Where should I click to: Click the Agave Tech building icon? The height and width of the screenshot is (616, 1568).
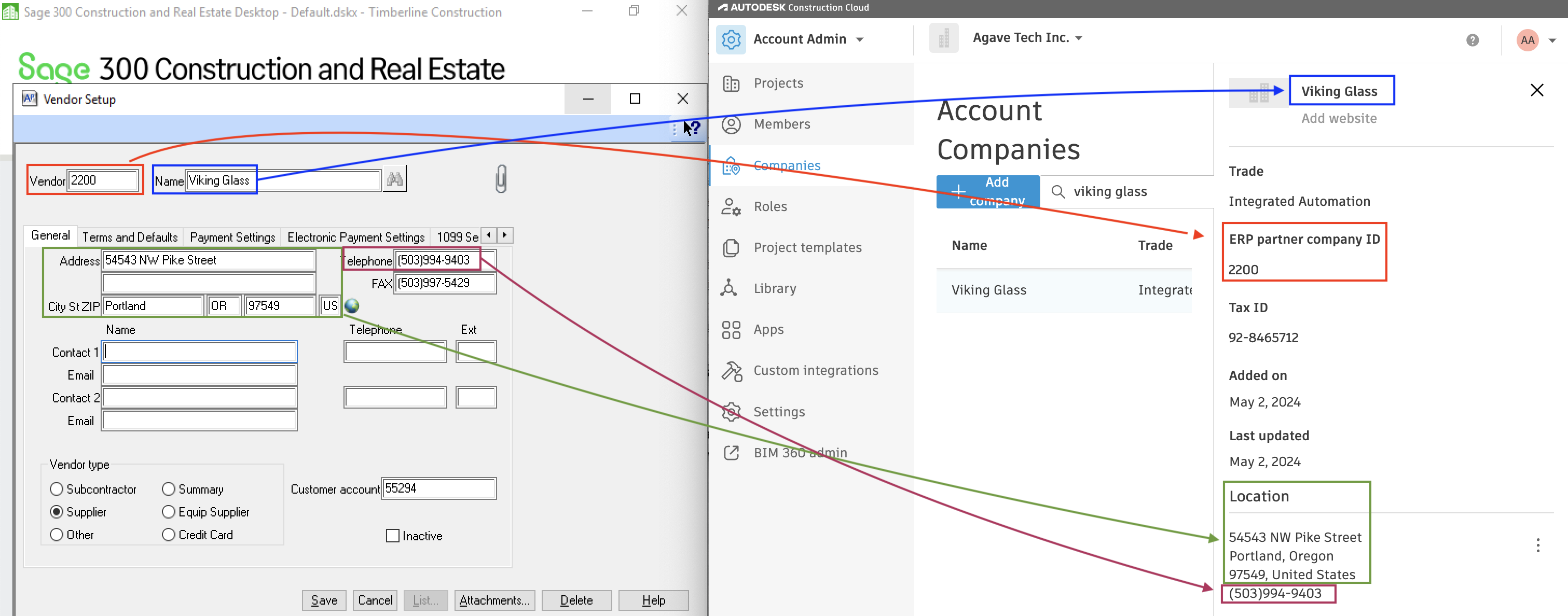[x=943, y=39]
